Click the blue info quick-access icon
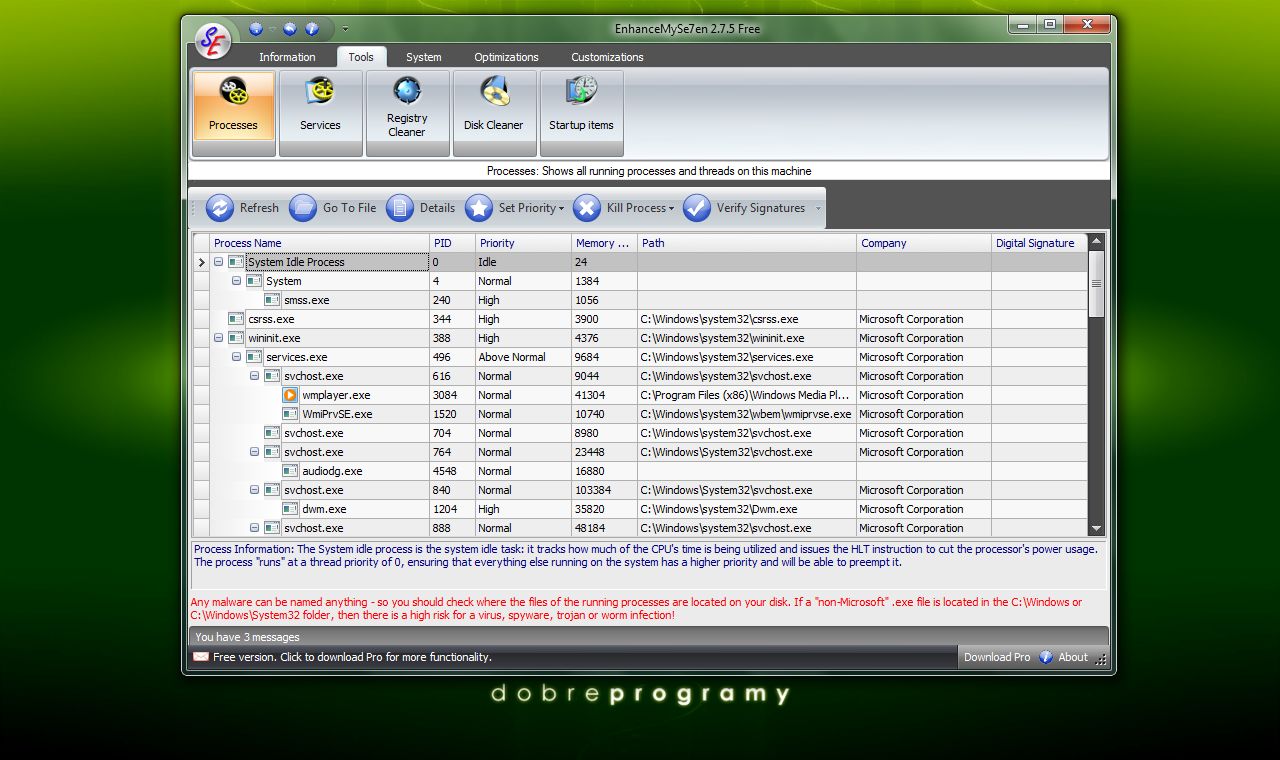Viewport: 1280px width, 760px height. pos(312,29)
